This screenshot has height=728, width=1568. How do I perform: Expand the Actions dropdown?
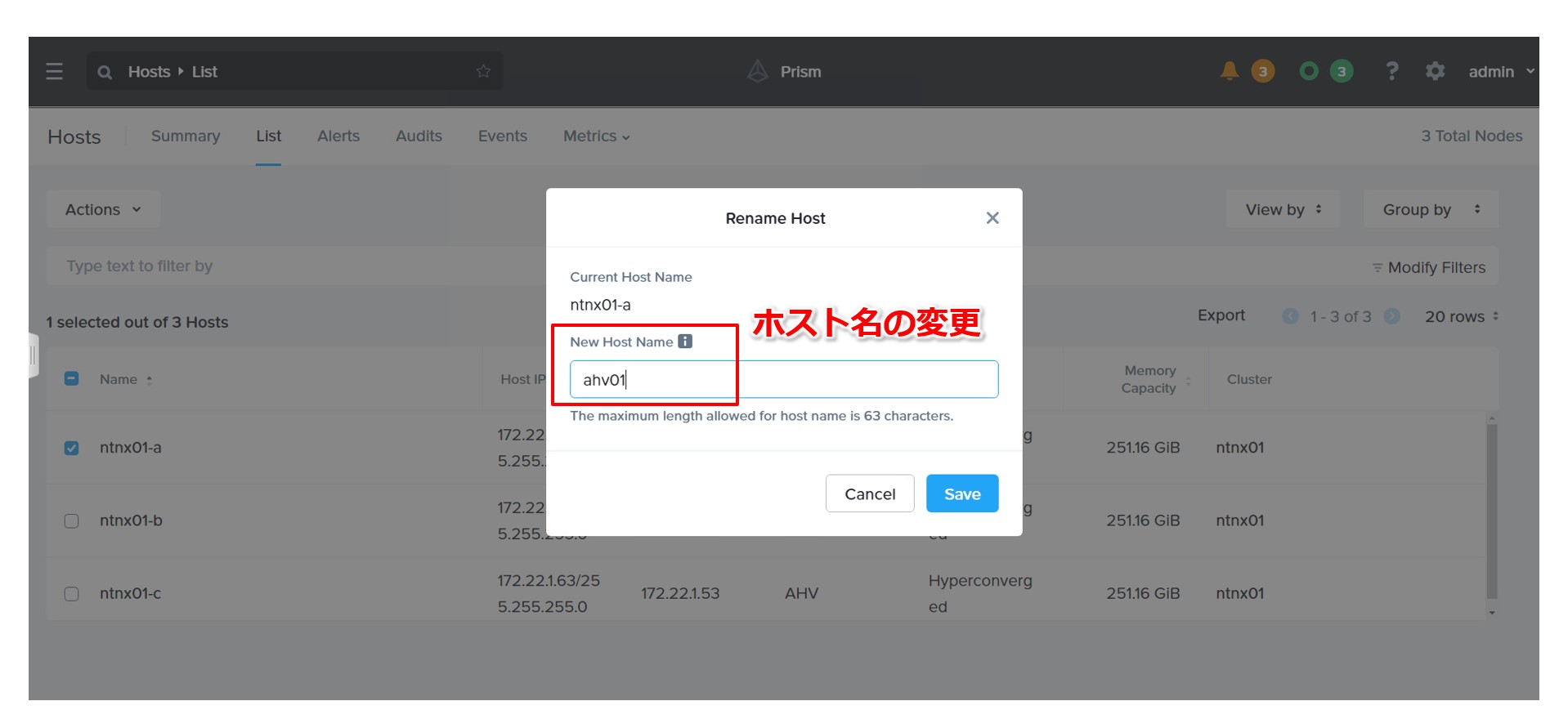point(103,210)
